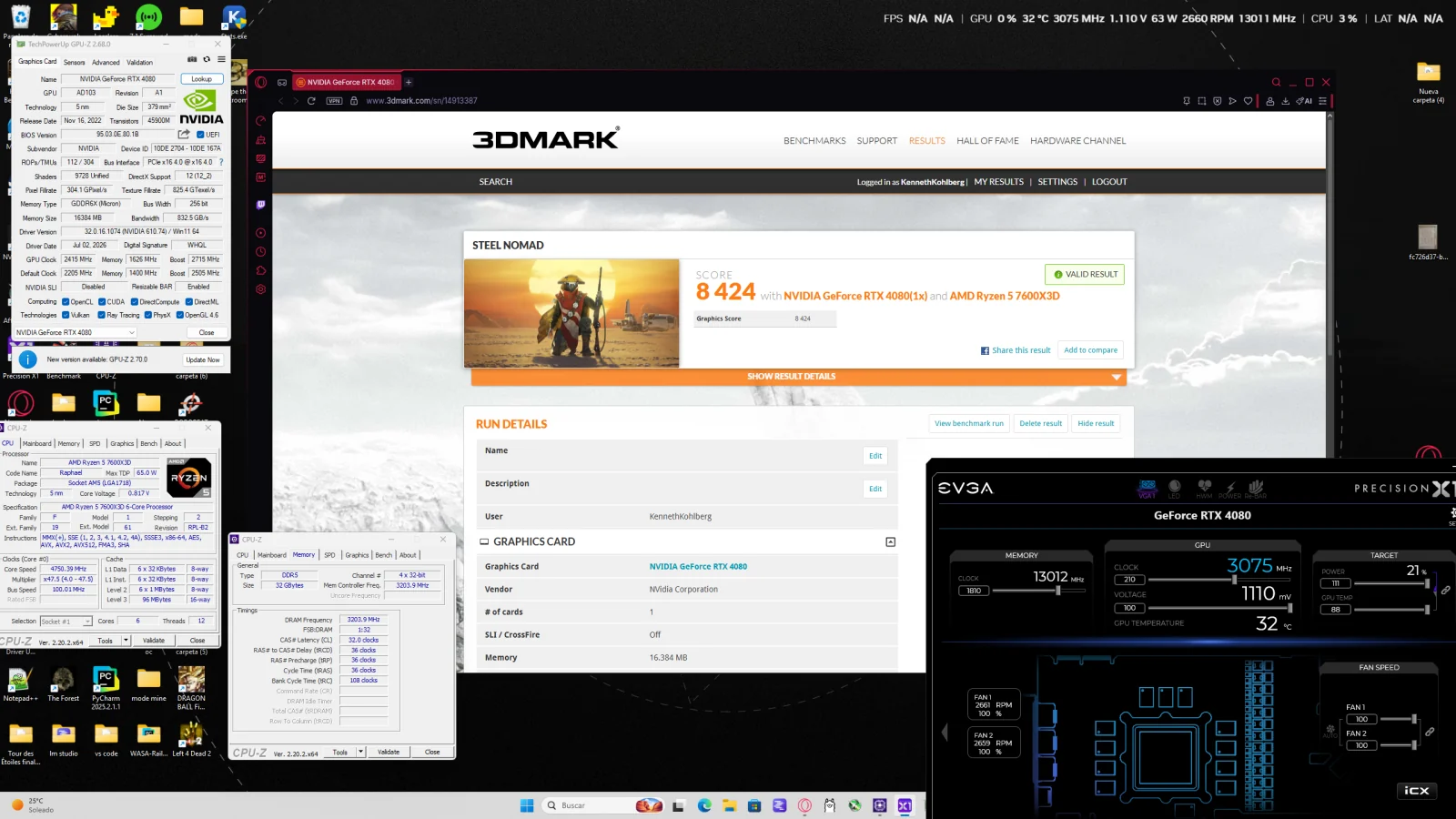Open the GPU selector dropdown in GPU-Z
The width and height of the screenshot is (1456, 819).
click(x=76, y=332)
